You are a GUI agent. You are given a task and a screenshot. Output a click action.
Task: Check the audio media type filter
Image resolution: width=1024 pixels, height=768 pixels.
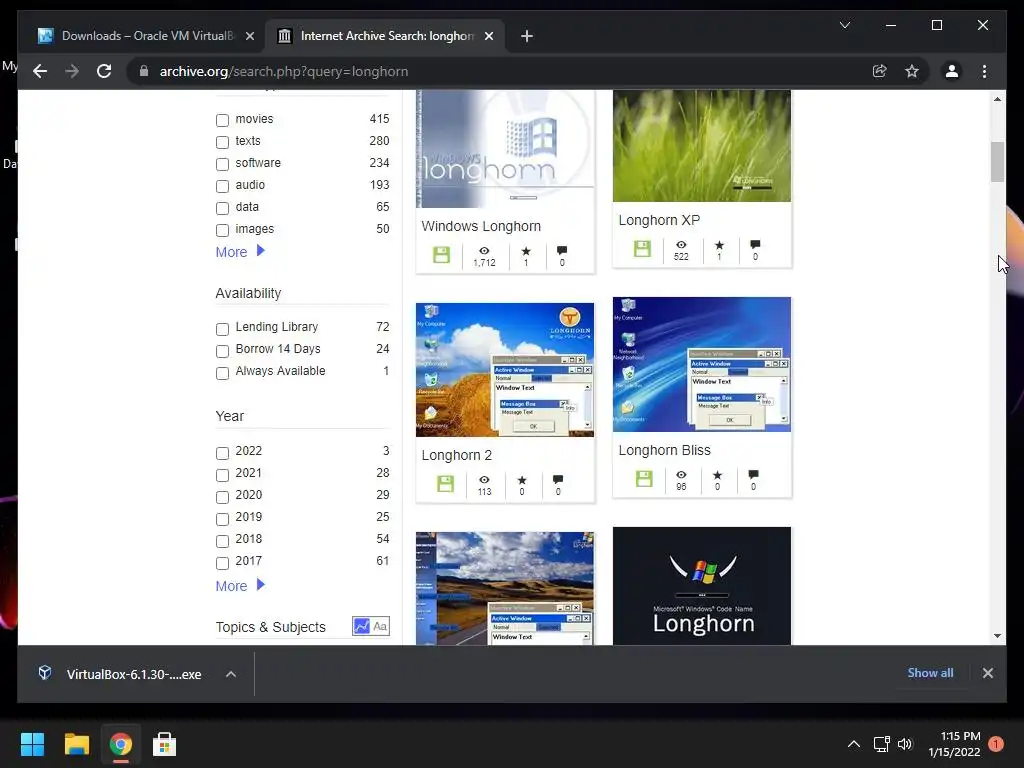(x=222, y=186)
